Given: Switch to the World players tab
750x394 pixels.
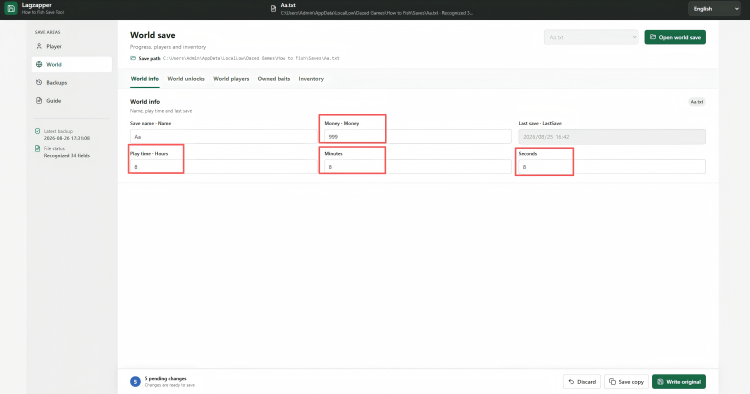Looking at the screenshot, I should point(231,79).
